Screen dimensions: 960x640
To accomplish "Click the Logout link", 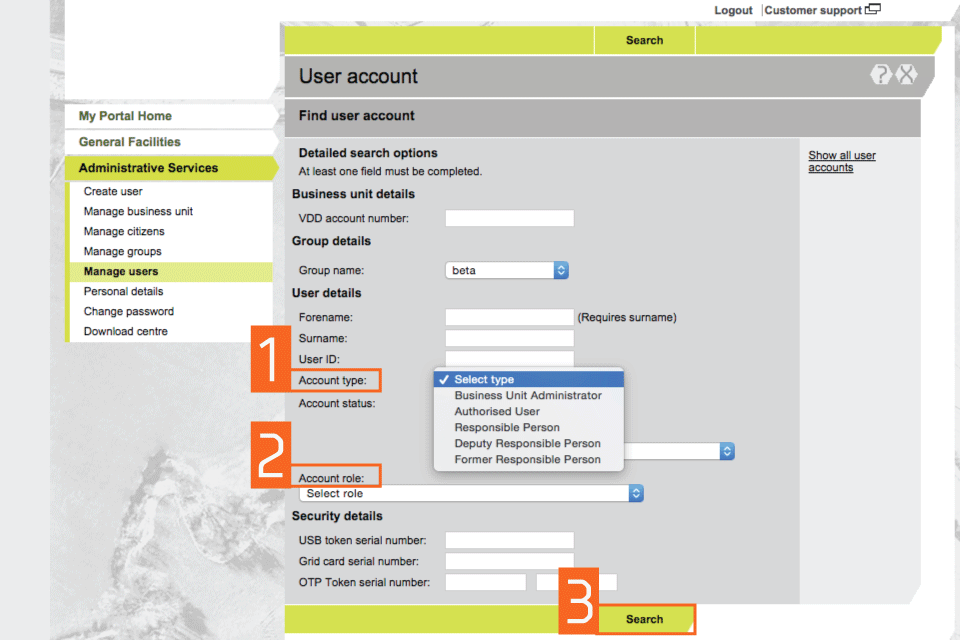I will click(x=733, y=10).
